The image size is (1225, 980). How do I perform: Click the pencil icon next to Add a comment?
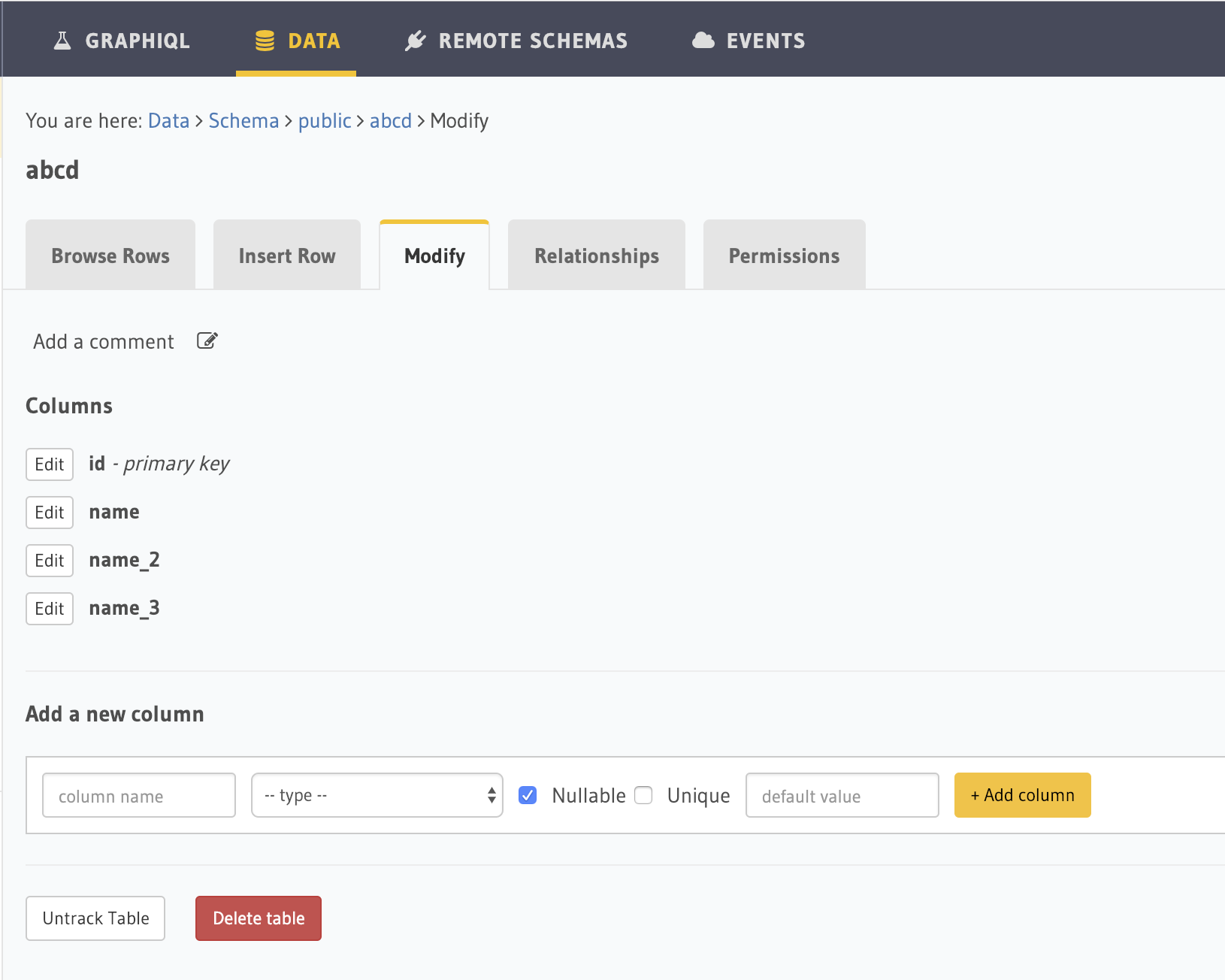click(x=207, y=340)
